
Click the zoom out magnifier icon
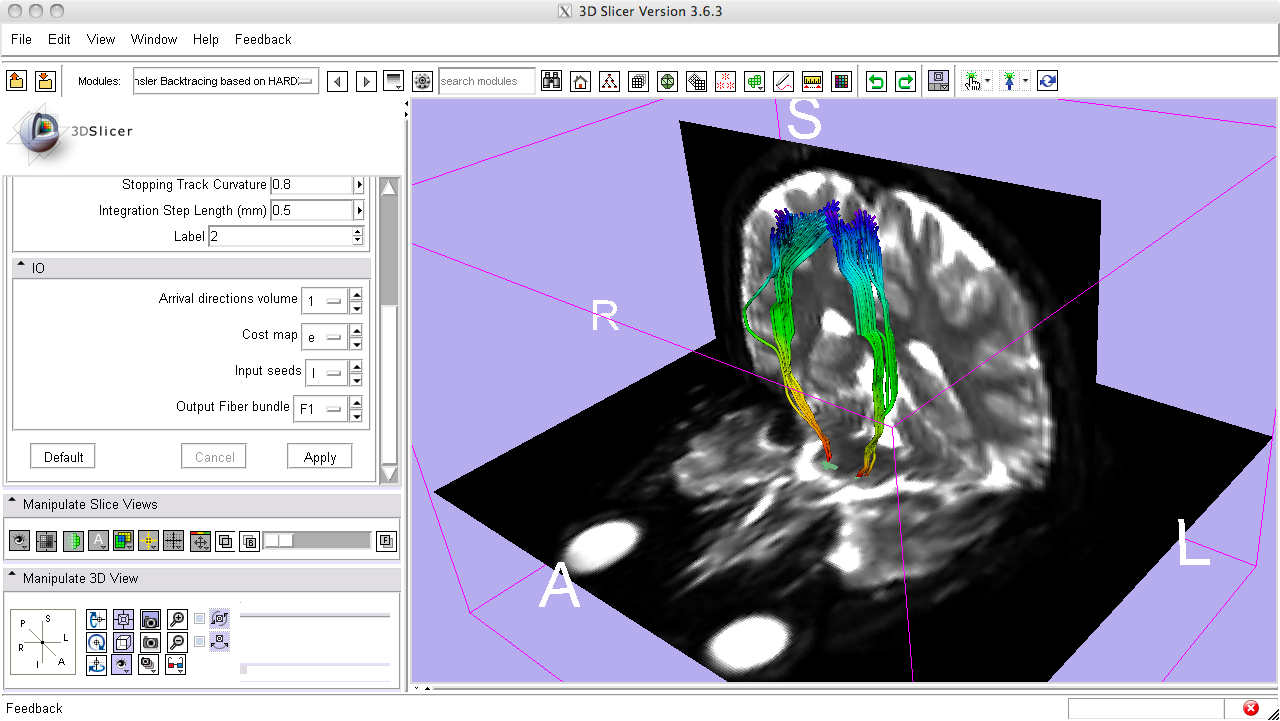click(x=176, y=642)
